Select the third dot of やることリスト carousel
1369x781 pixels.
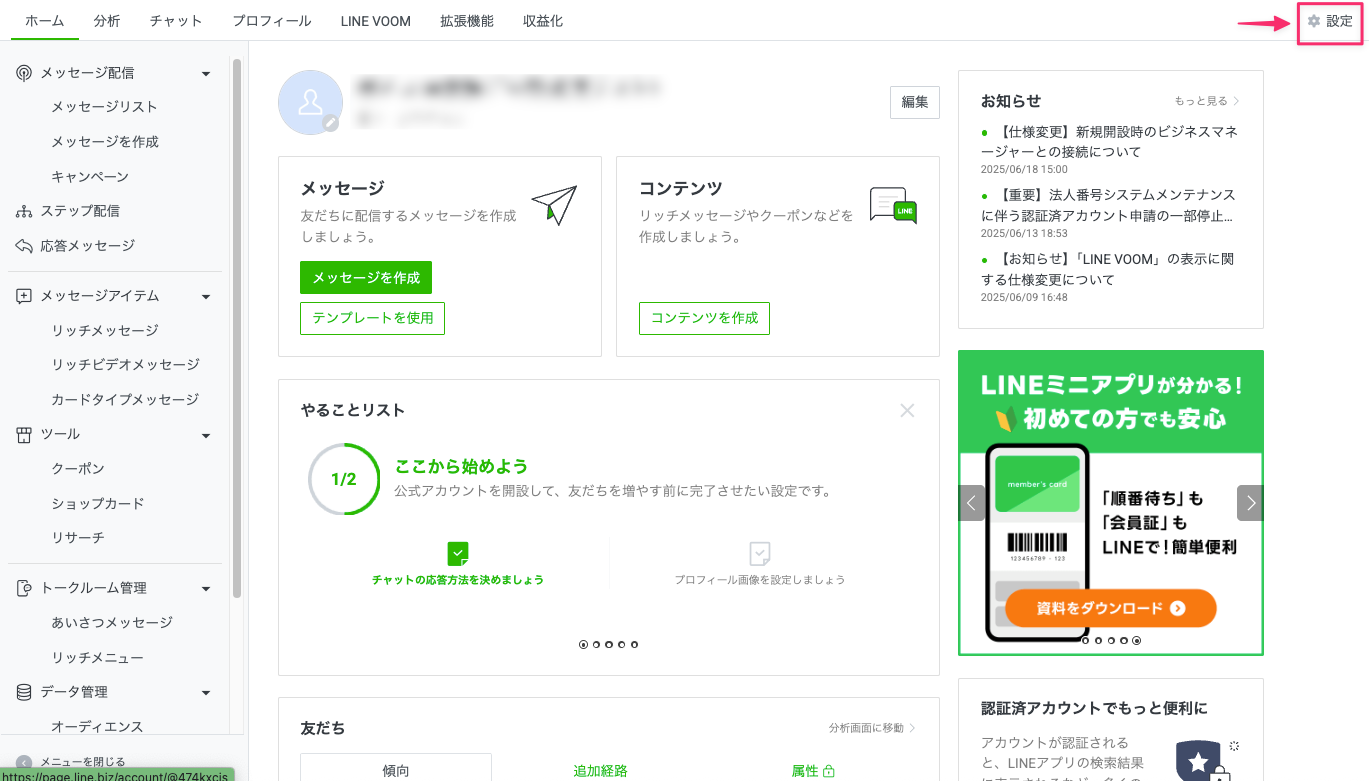pos(609,645)
